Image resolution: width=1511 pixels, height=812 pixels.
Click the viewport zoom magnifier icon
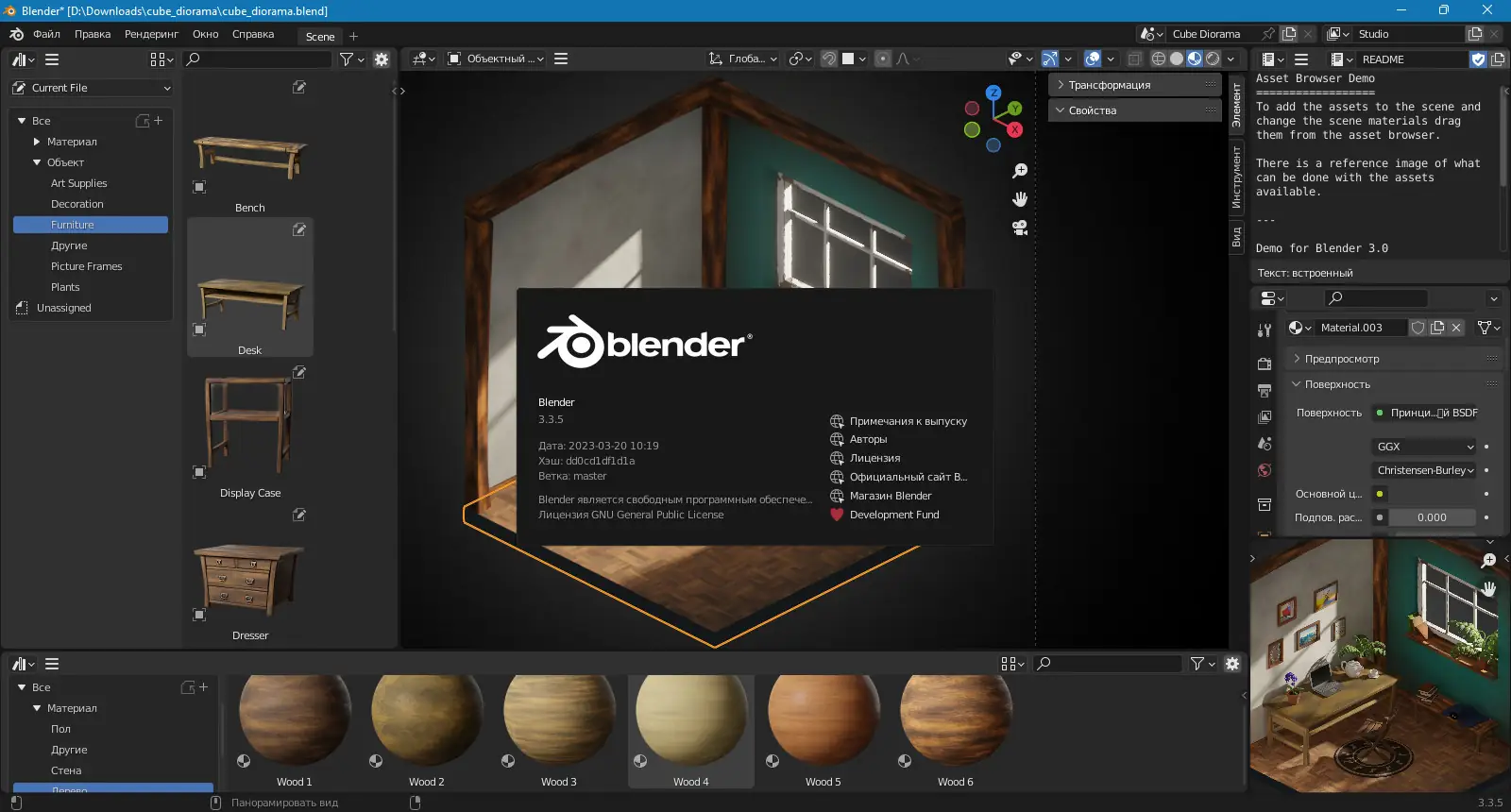pyautogui.click(x=1020, y=171)
